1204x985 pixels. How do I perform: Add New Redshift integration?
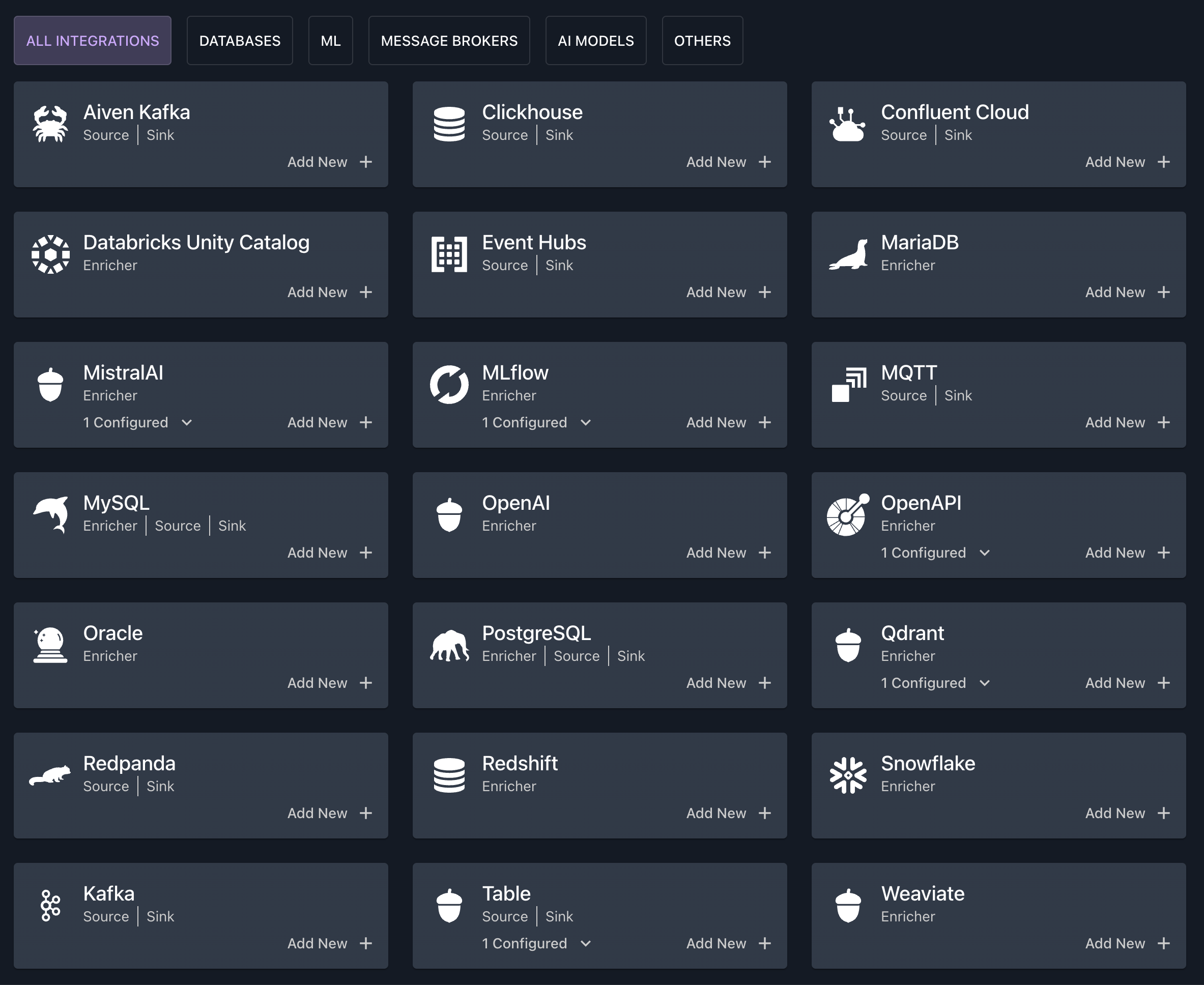[729, 813]
